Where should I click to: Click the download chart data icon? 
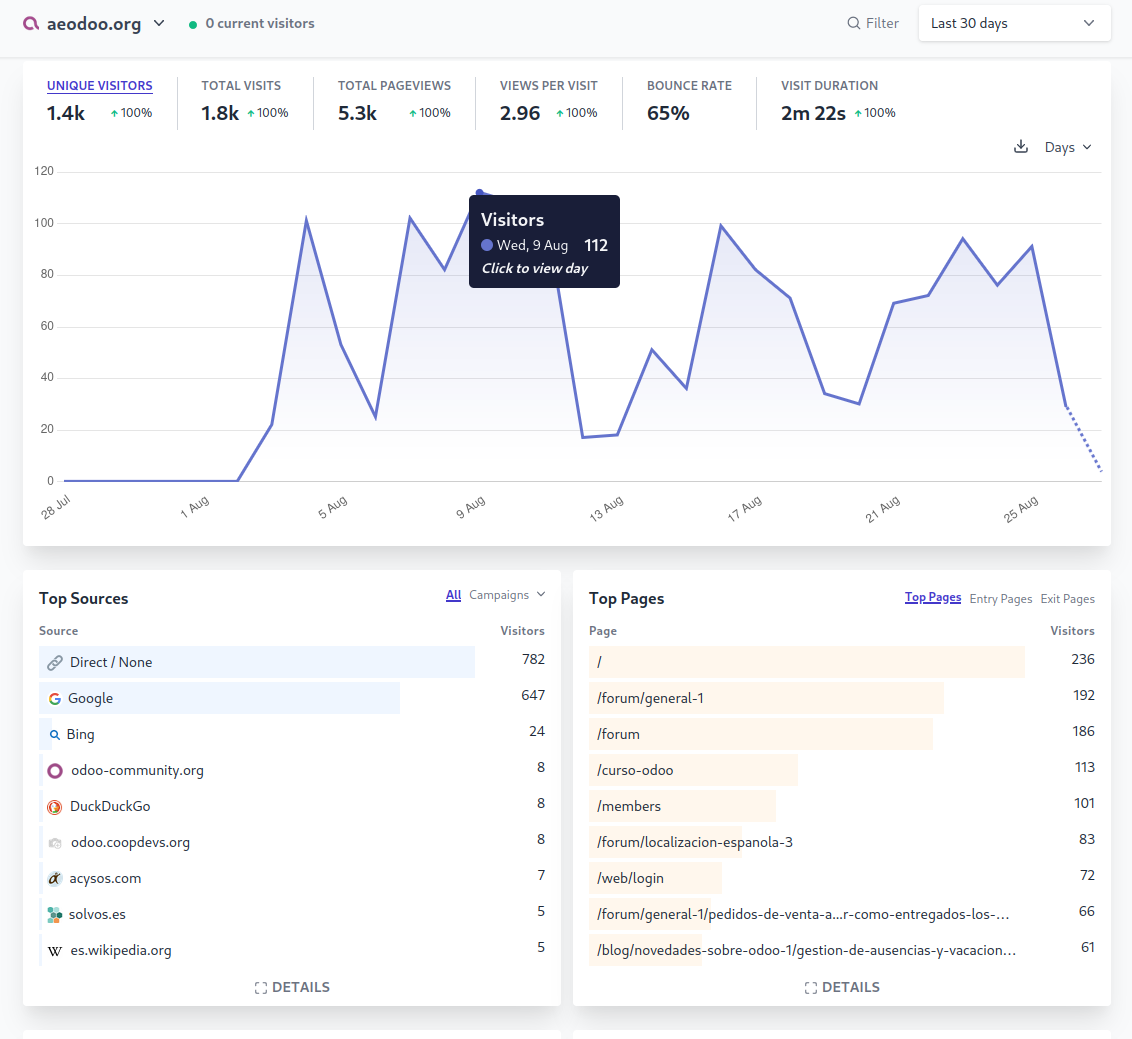tap(1021, 147)
